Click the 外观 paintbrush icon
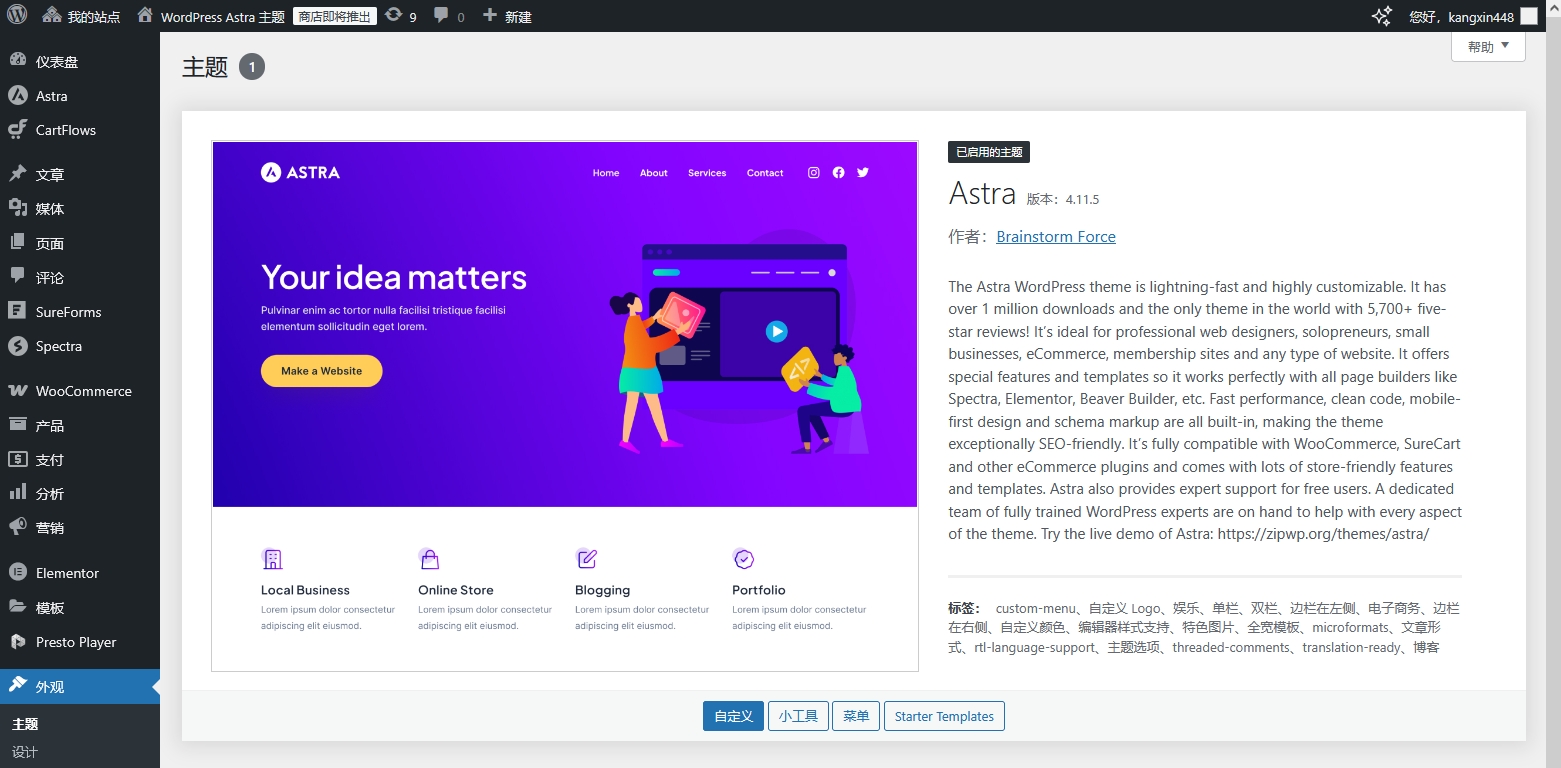Screen dimensions: 1561x768 coord(18,686)
